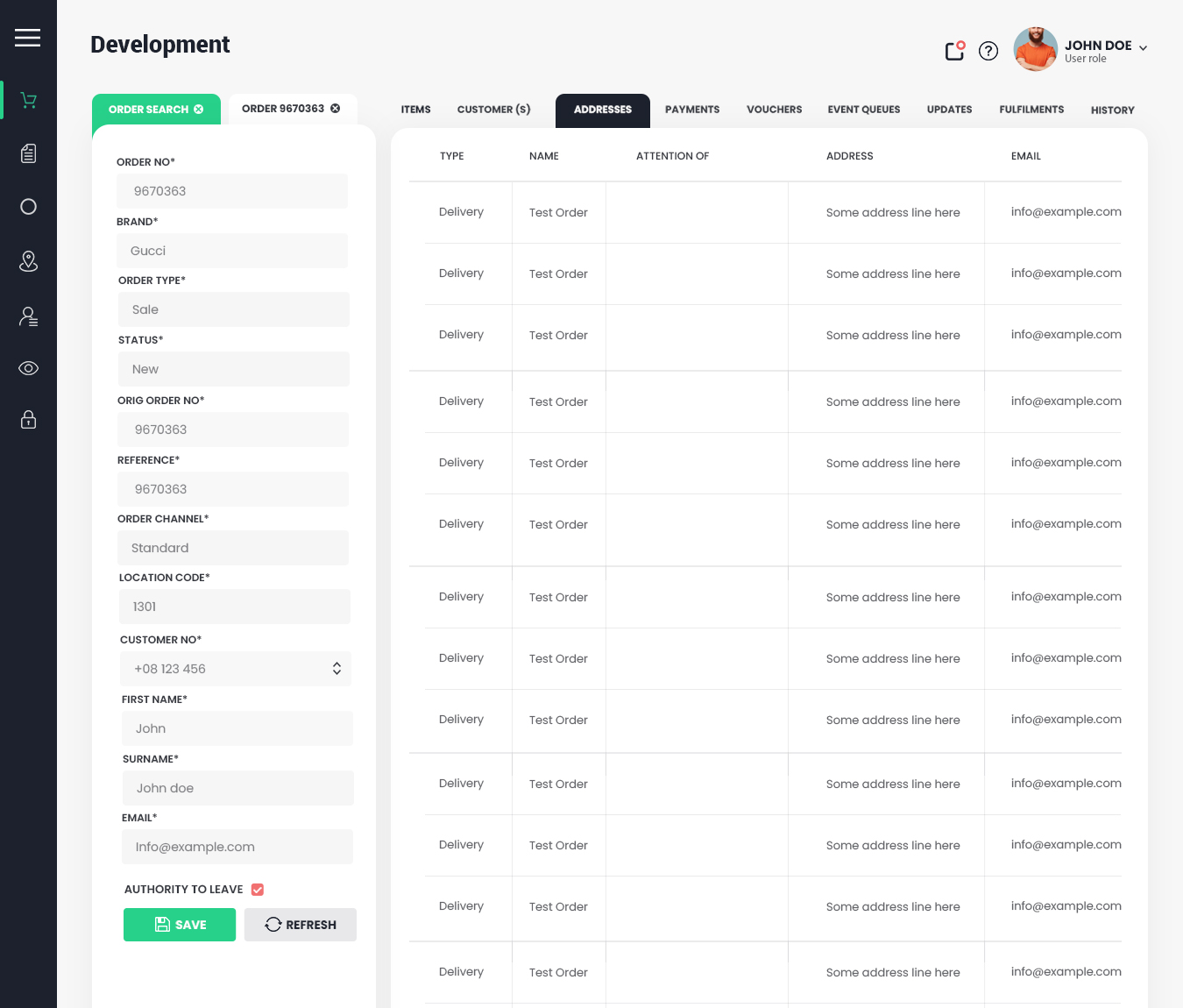Image resolution: width=1183 pixels, height=1008 pixels.
Task: Open the user list sidebar icon
Action: coord(29,316)
